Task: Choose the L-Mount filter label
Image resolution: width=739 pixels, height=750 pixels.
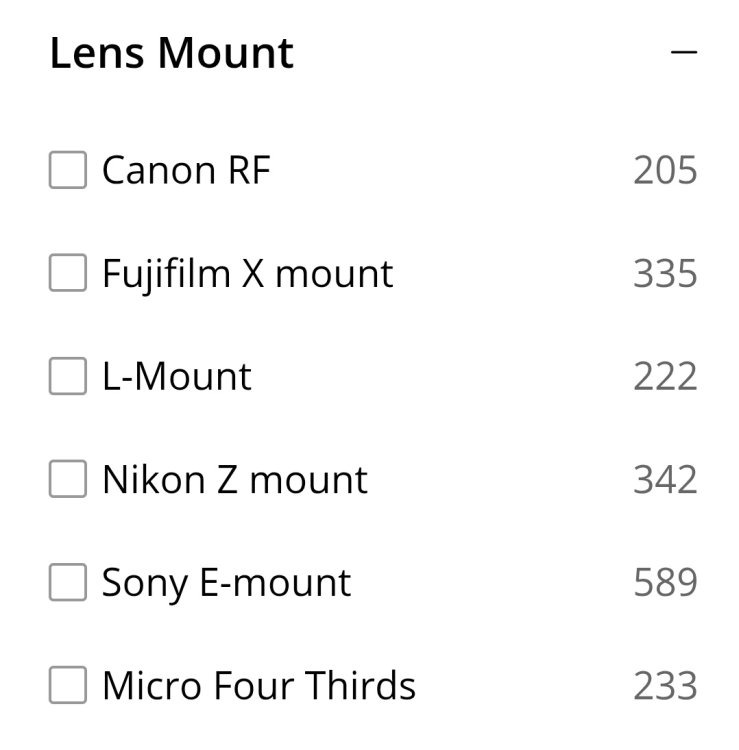Action: [x=177, y=376]
